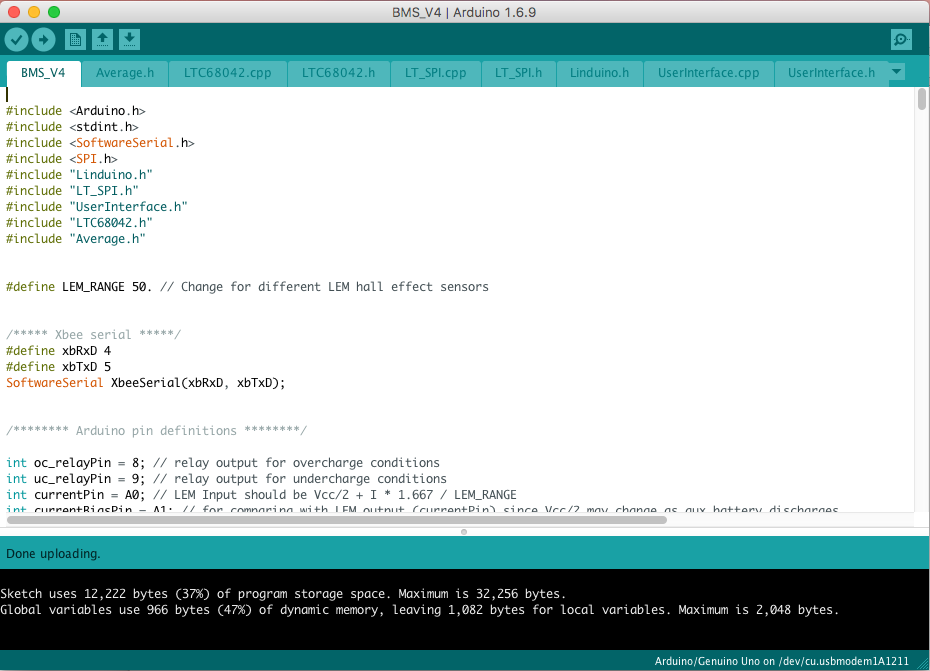The width and height of the screenshot is (930, 671).
Task: Click the "int oc_relayPin = 8" line
Action: (x=223, y=463)
